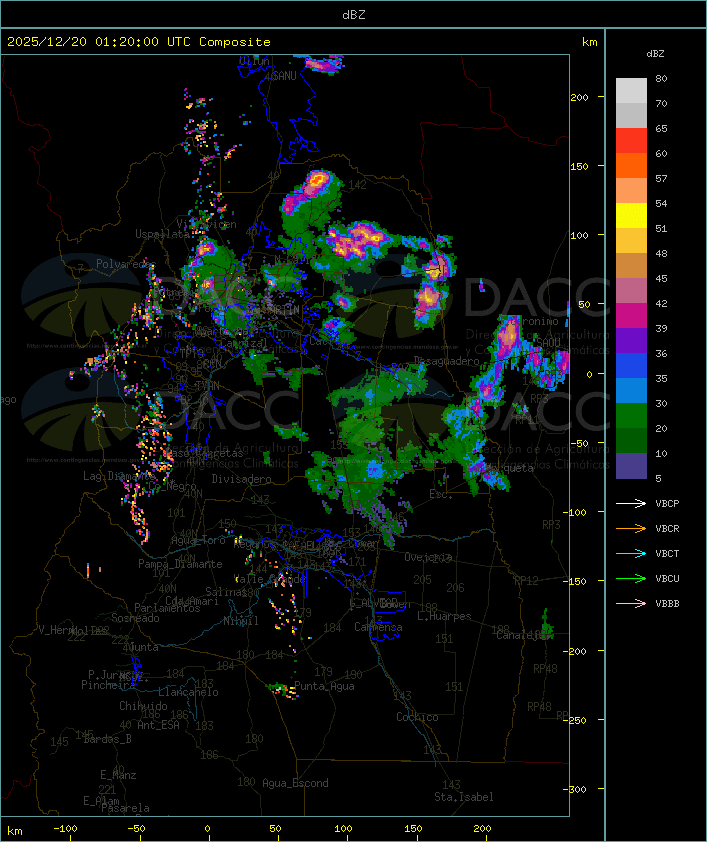Click the -100 tick on the bottom axis

point(65,829)
